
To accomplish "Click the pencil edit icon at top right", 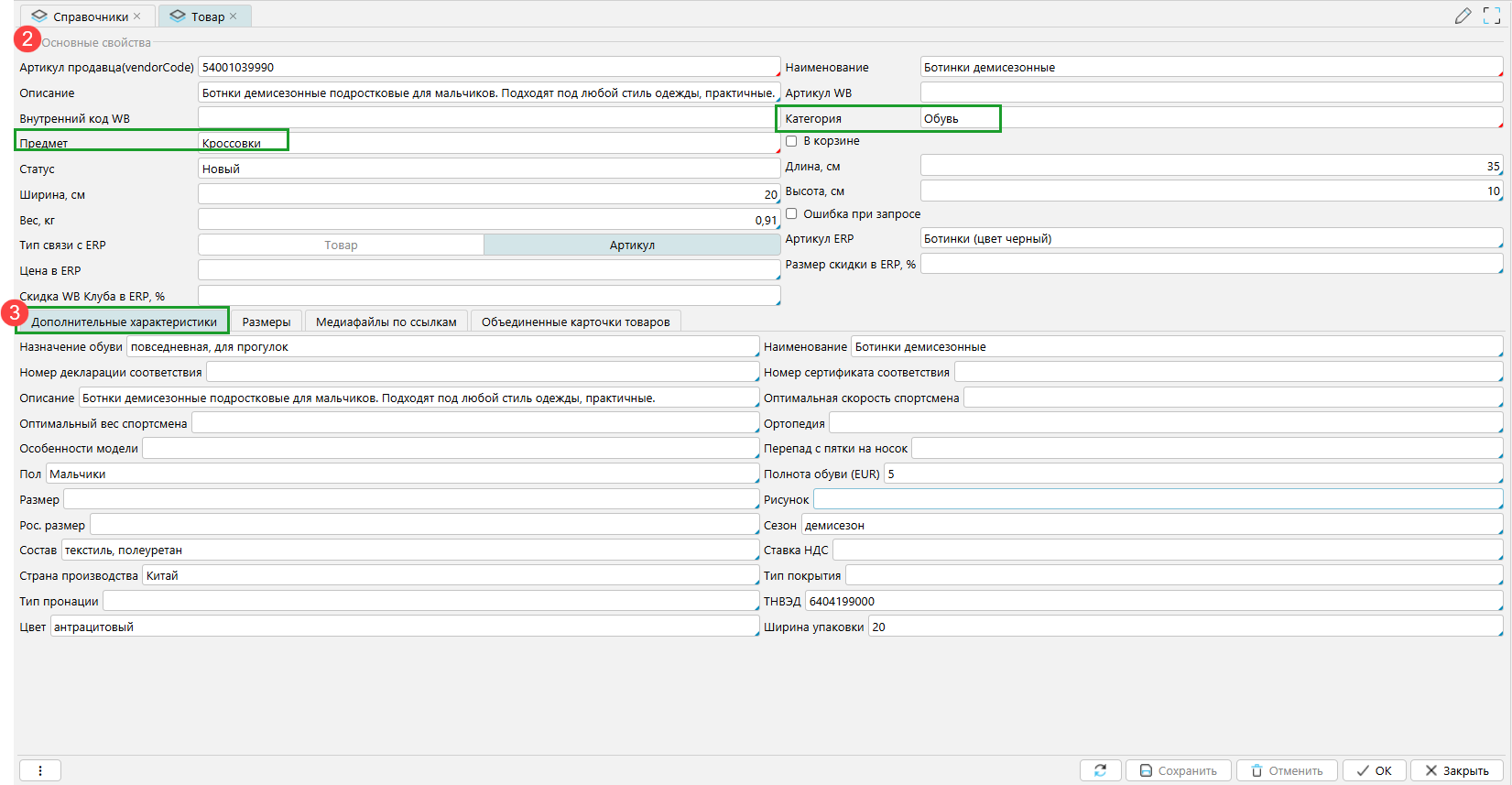I will (x=1463, y=16).
